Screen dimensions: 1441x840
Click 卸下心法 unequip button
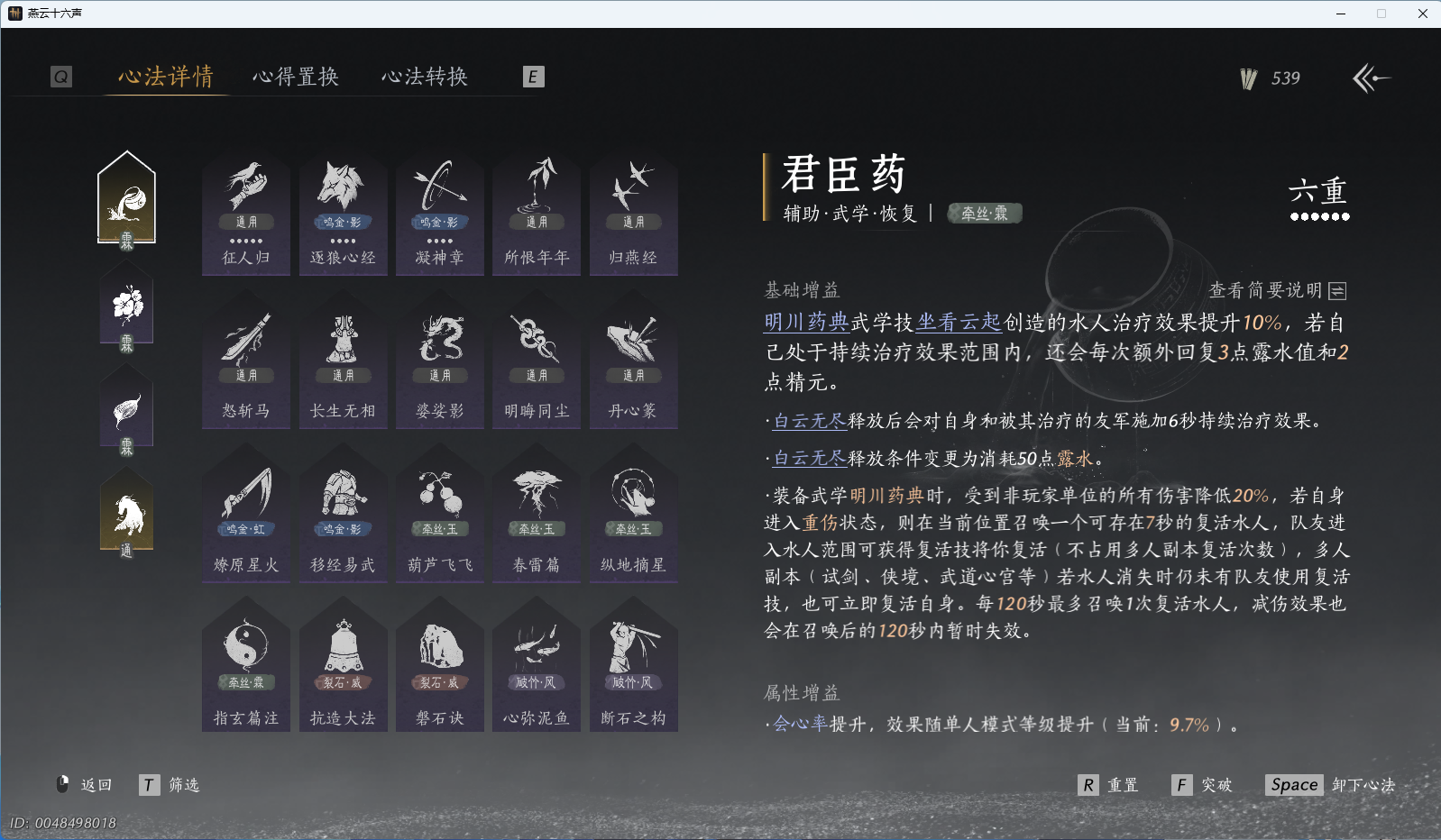pos(1330,785)
